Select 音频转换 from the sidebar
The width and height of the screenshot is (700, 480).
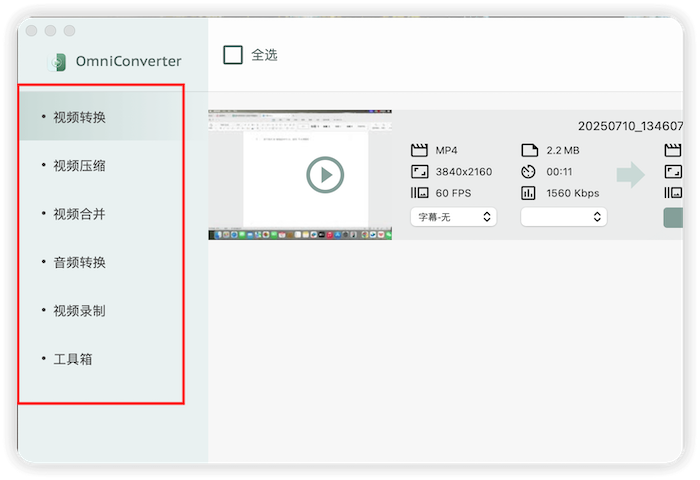(x=80, y=263)
